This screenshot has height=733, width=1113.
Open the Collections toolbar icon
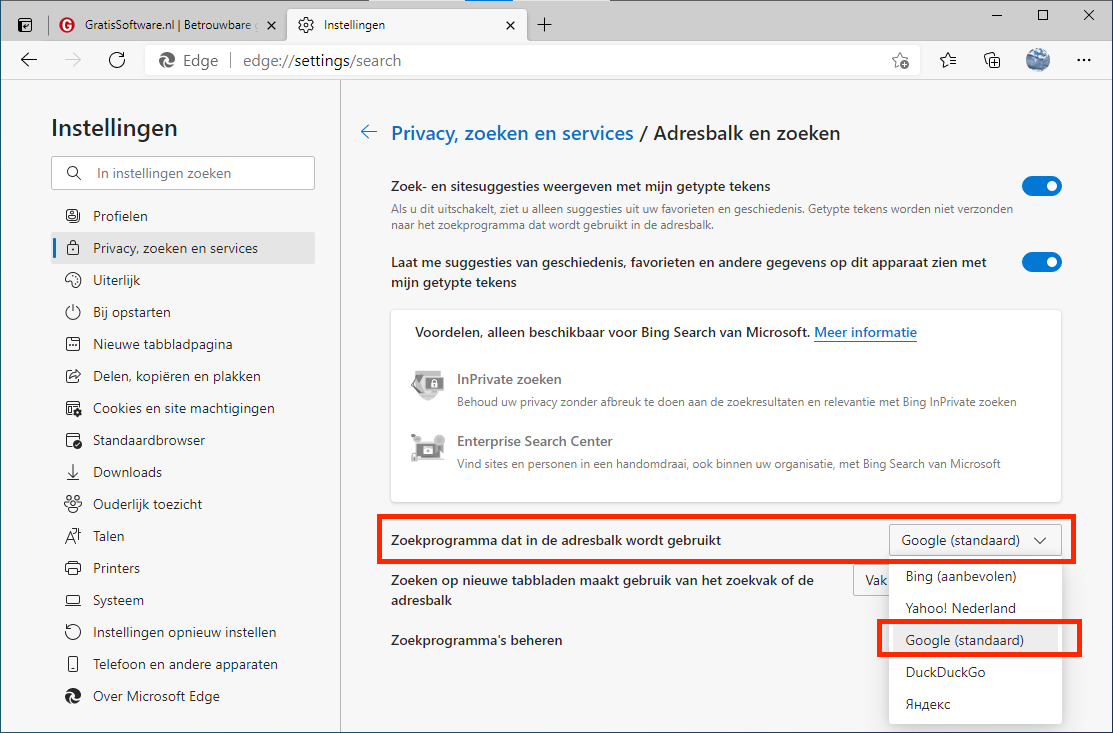[992, 60]
